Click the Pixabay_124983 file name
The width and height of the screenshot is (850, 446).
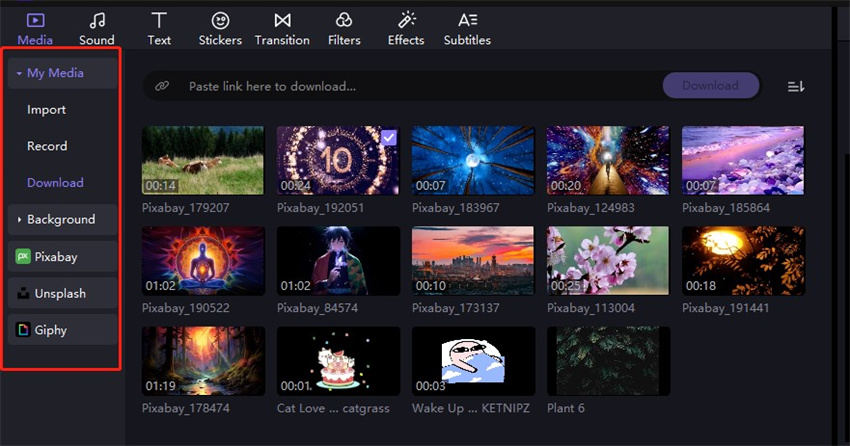pyautogui.click(x=590, y=208)
